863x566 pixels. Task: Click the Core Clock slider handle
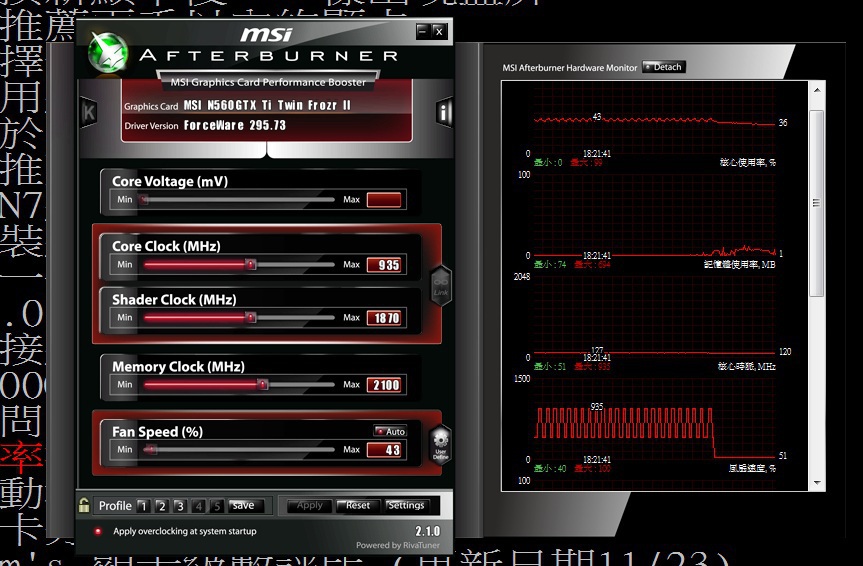click(251, 265)
